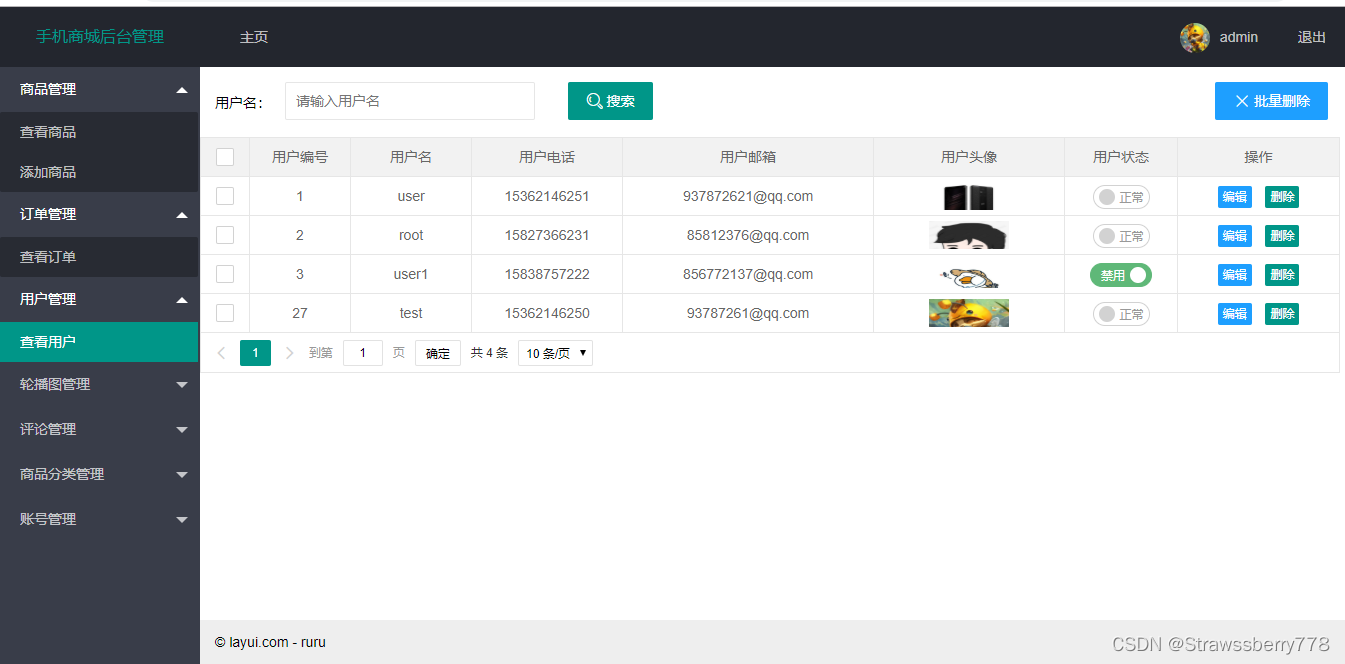Click 删除 for user1 row

coord(1282,275)
